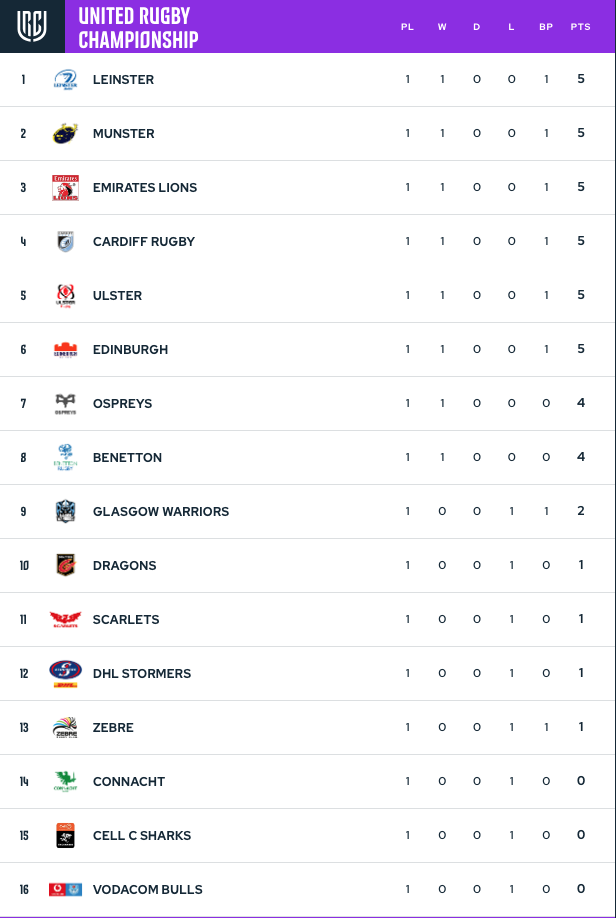The image size is (616, 918).
Task: Open the Cardiff Rugby crest
Action: tap(66, 241)
